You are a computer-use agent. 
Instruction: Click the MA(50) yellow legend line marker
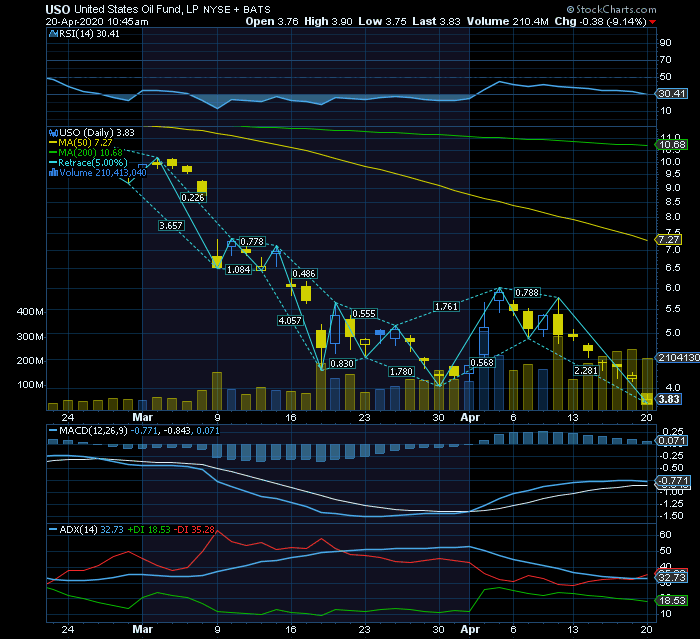(54, 142)
